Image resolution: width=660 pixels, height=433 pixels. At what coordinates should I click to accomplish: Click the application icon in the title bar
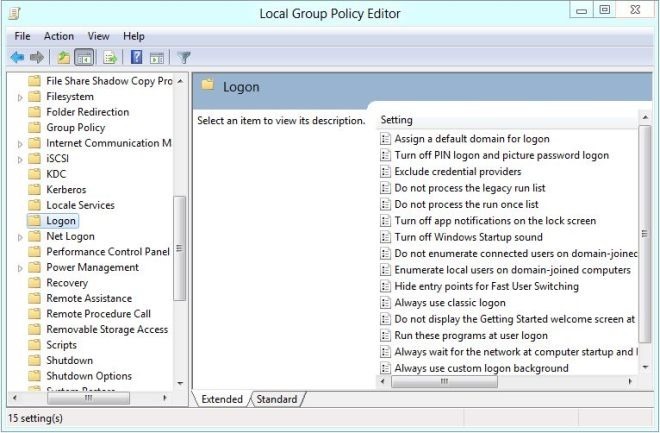click(14, 14)
